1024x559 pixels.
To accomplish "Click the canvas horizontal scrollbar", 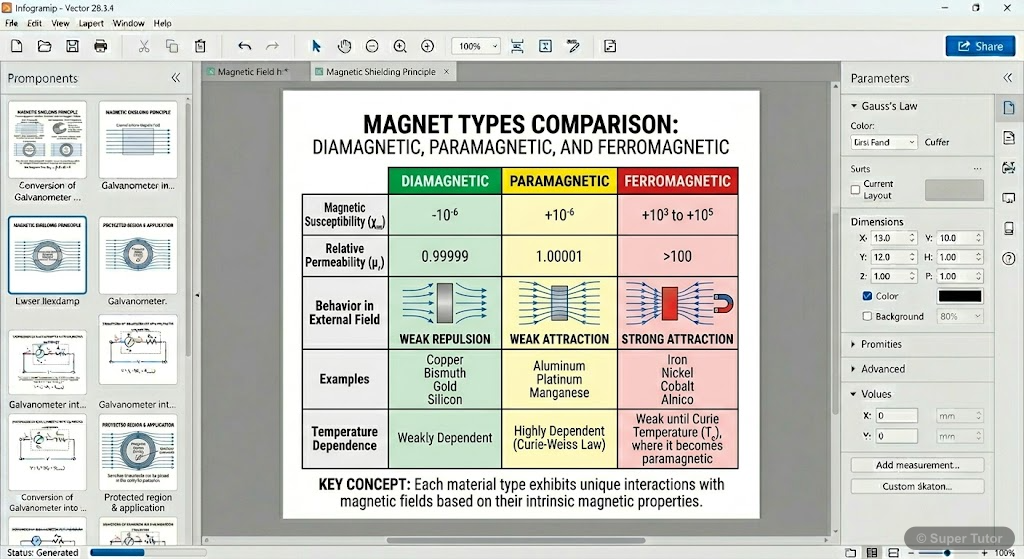I will [516, 541].
